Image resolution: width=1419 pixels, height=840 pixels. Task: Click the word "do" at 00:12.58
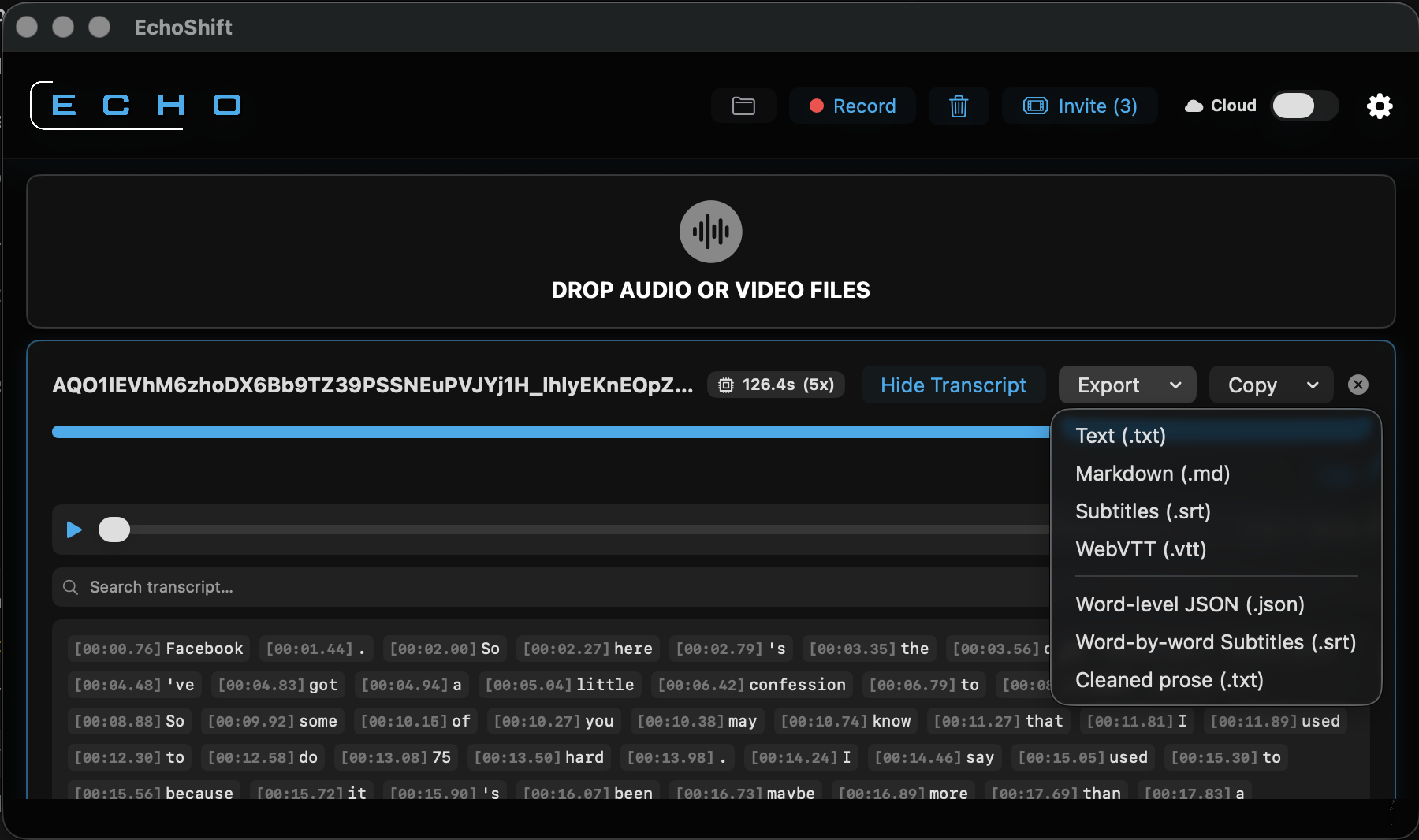pos(263,757)
